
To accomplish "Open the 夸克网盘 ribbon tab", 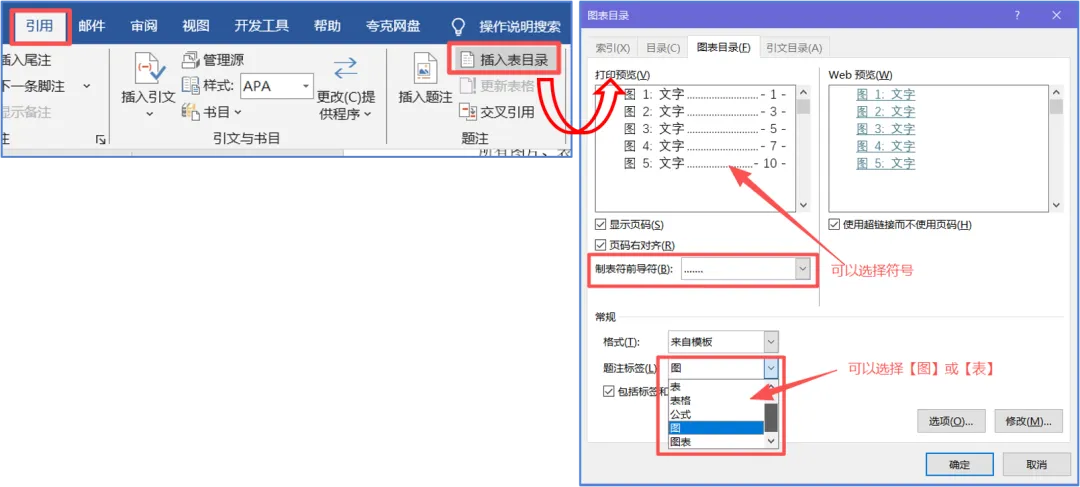I will click(393, 26).
